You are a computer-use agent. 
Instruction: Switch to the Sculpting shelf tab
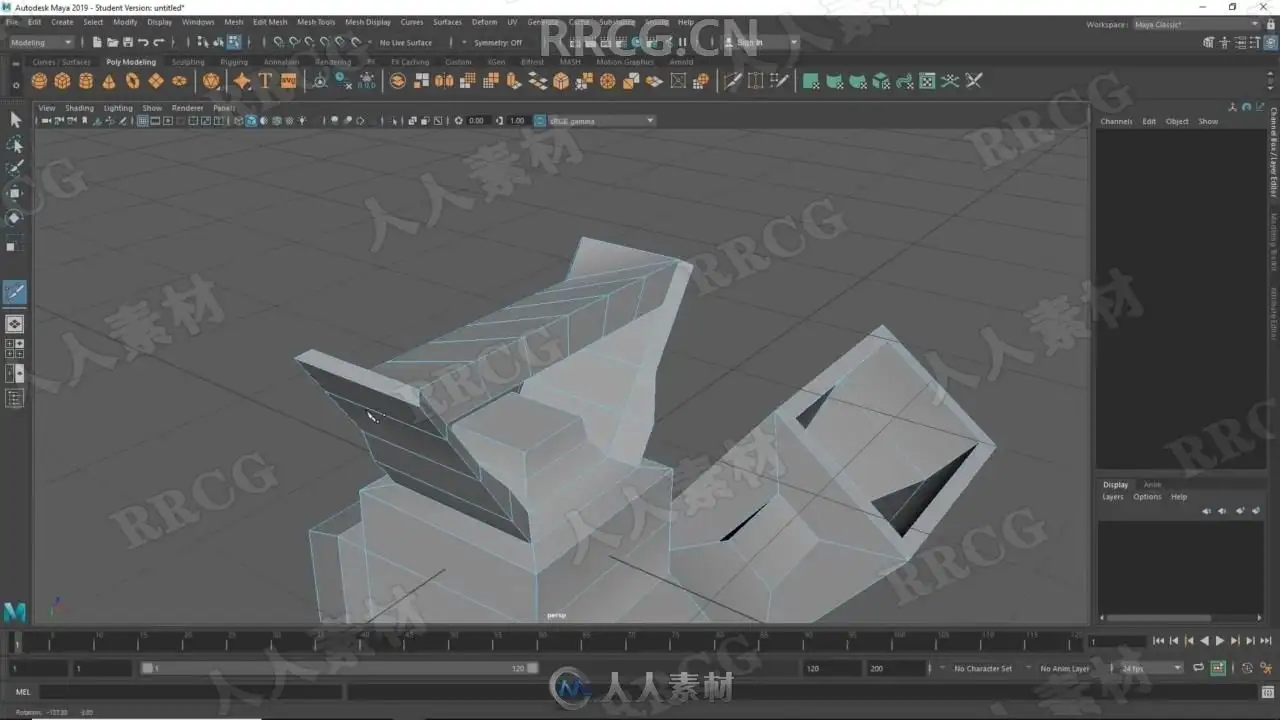(188, 62)
